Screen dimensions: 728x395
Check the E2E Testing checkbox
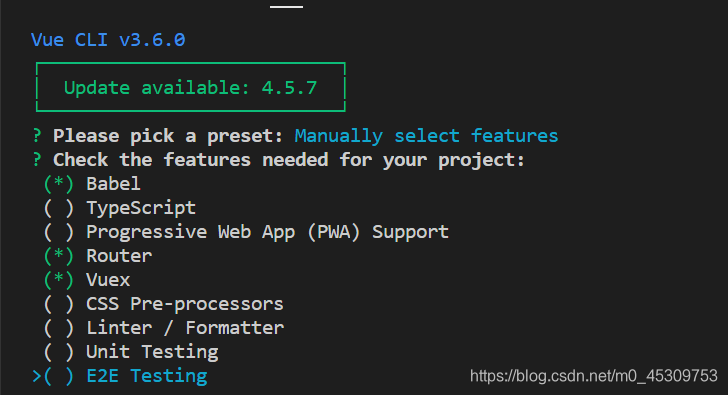point(59,376)
